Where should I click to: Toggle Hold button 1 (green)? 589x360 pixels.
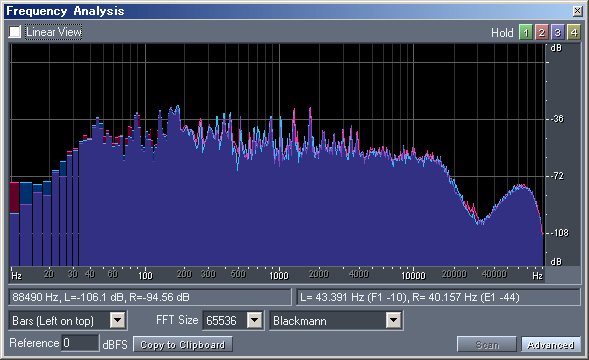coord(526,32)
